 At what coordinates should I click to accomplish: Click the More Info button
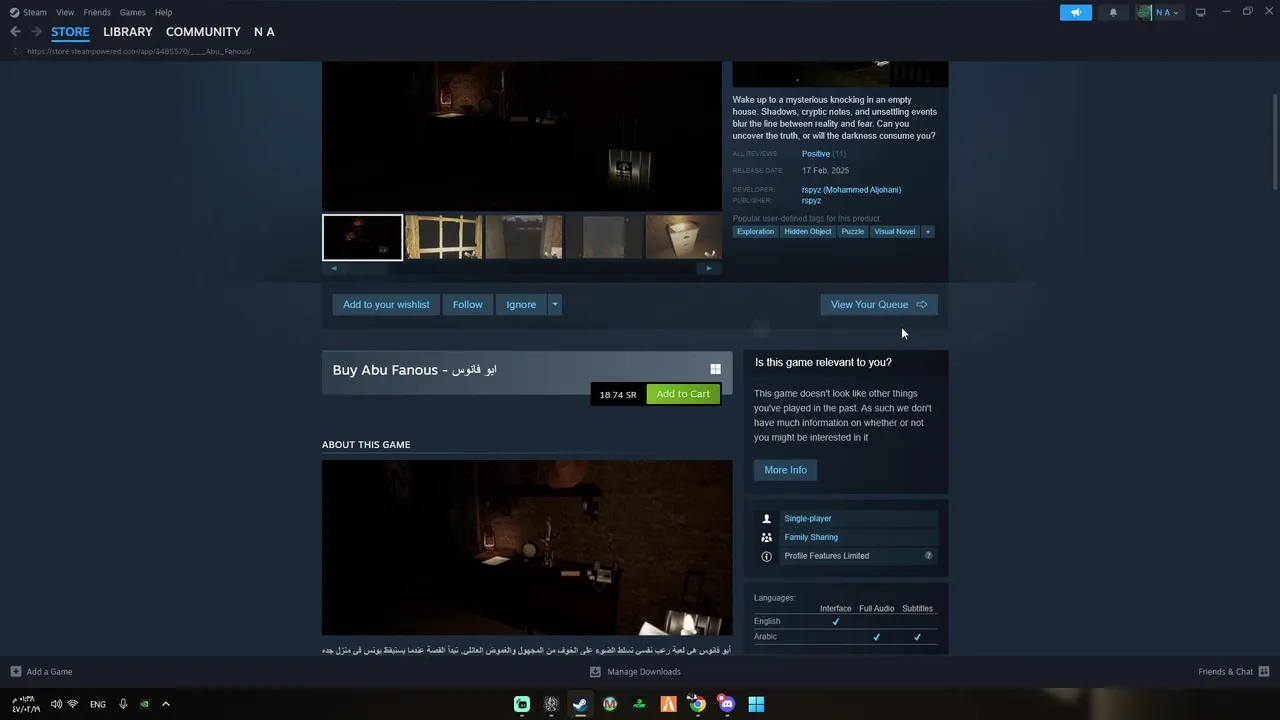coord(785,470)
